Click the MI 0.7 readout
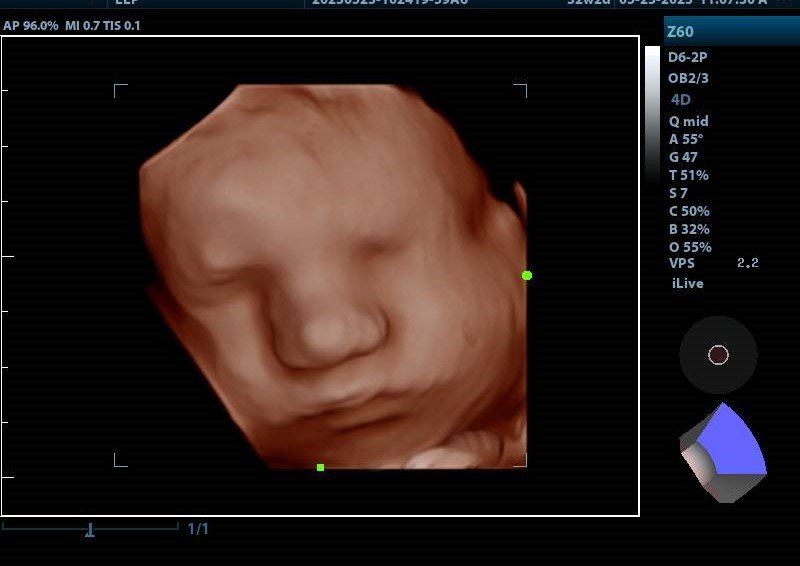This screenshot has height=566, width=800. (x=82, y=26)
